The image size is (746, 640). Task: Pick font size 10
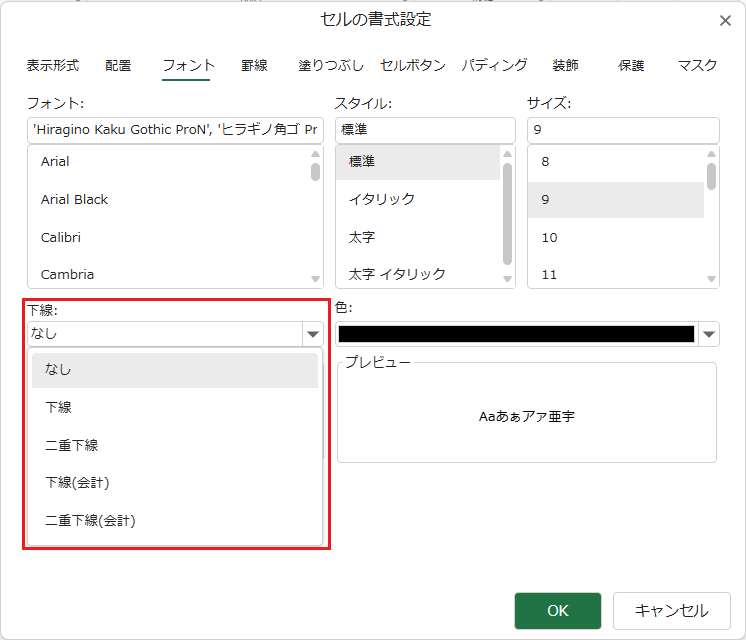(616, 237)
